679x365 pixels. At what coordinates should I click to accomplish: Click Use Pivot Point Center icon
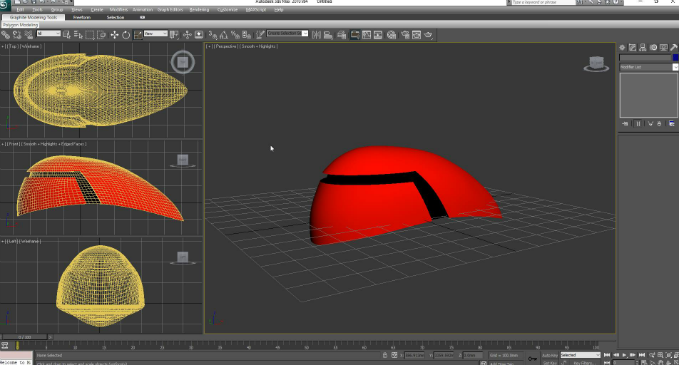pos(175,35)
